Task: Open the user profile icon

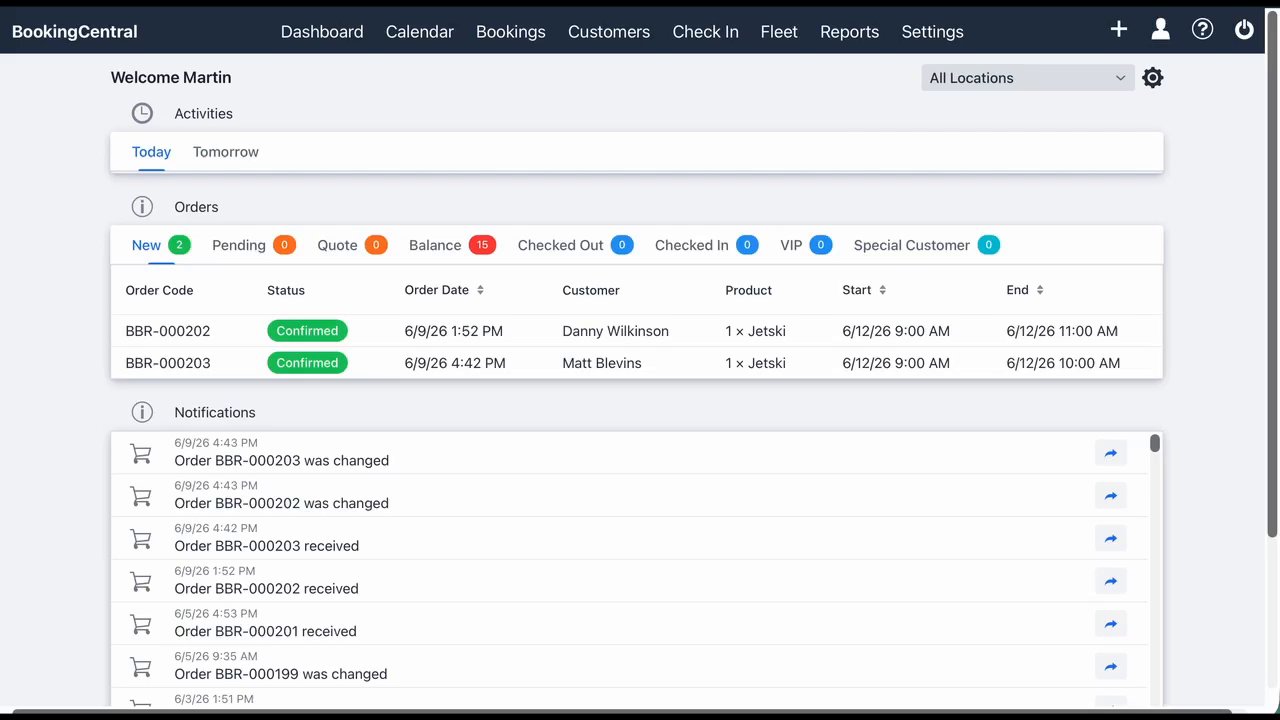Action: (x=1160, y=30)
